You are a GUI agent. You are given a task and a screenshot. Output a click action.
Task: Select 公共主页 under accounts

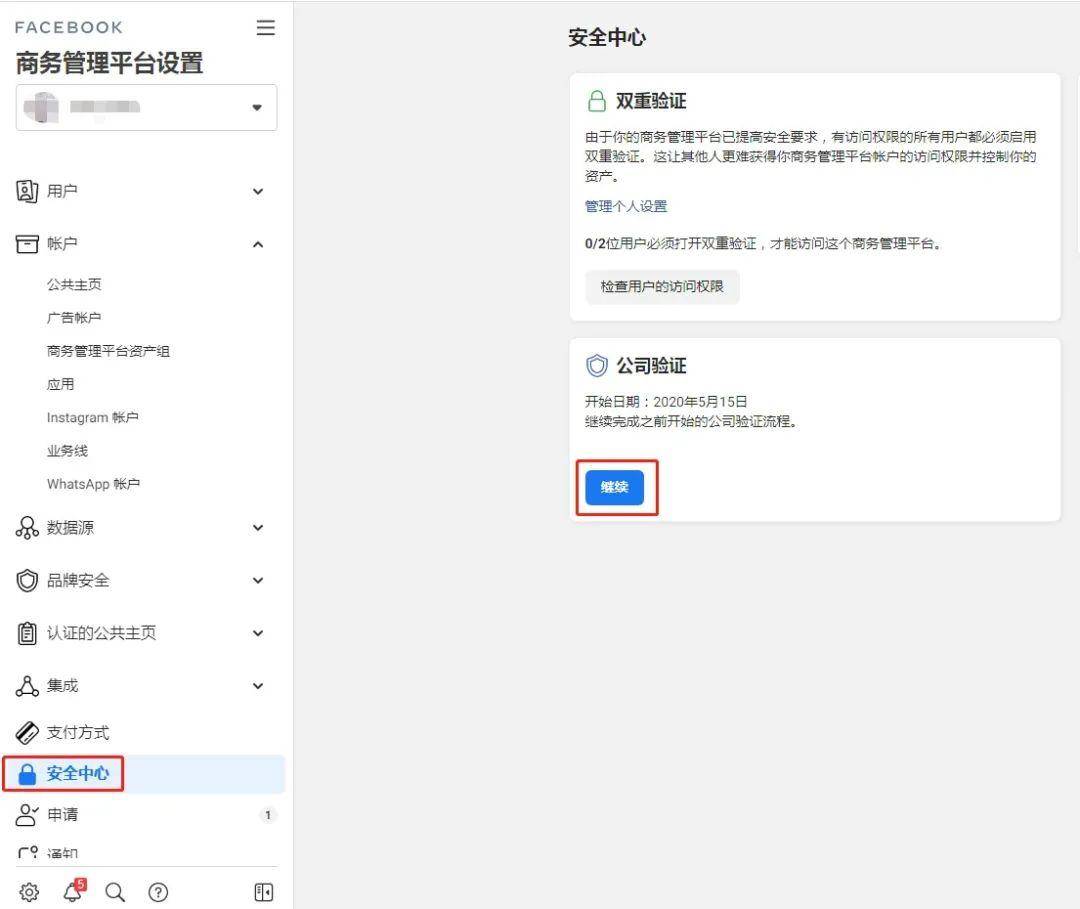click(74, 284)
